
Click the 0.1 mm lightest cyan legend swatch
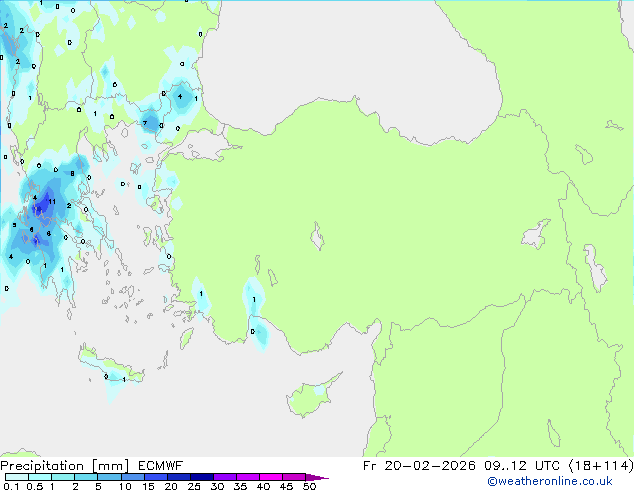17,477
